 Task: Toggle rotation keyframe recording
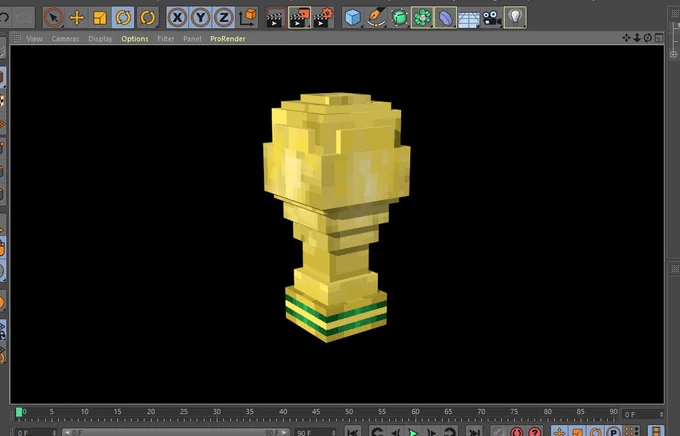(x=595, y=432)
